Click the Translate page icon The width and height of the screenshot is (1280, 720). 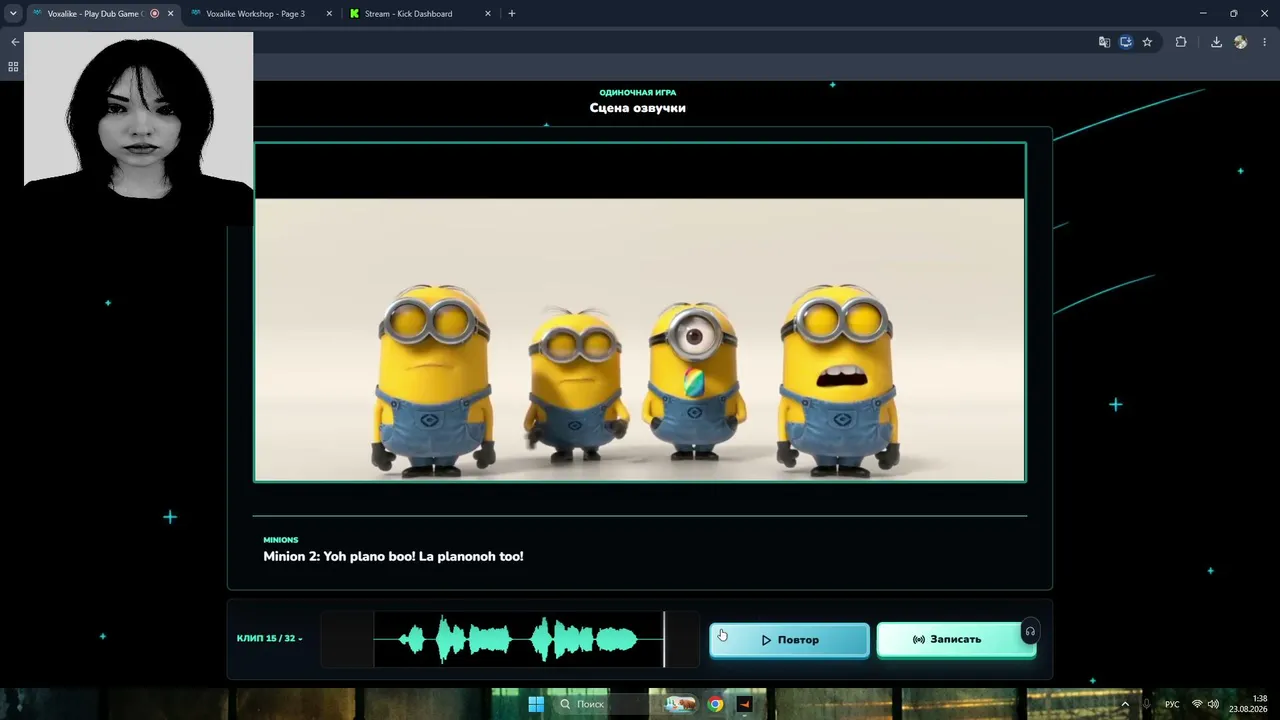[1104, 42]
